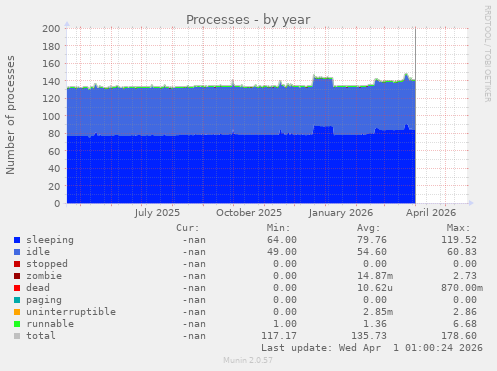Click the y-axis label 100

[x=51, y=116]
